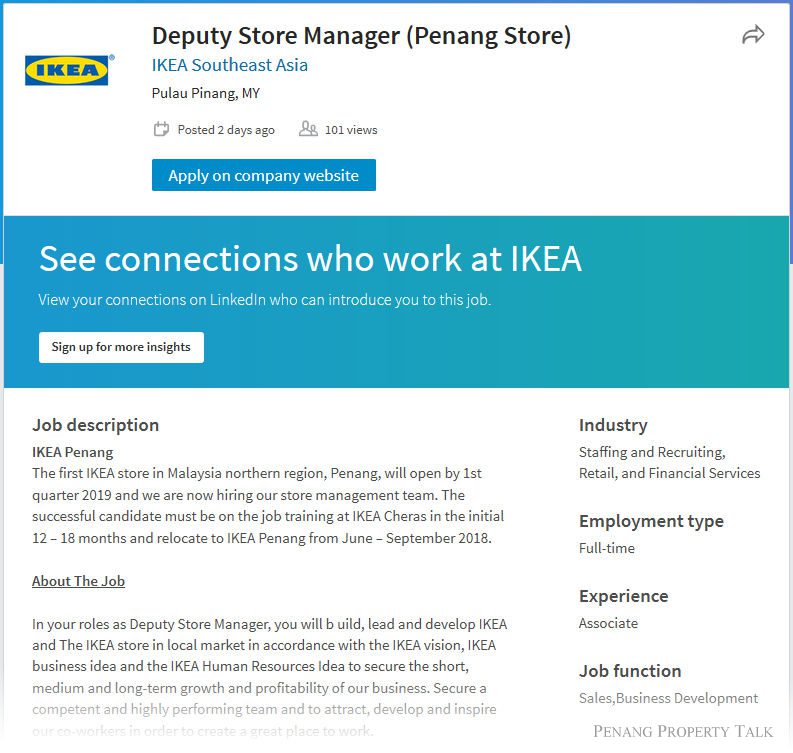The height and width of the screenshot is (753, 793).
Task: Open the IKEA Southeast Asia company link
Action: click(230, 65)
